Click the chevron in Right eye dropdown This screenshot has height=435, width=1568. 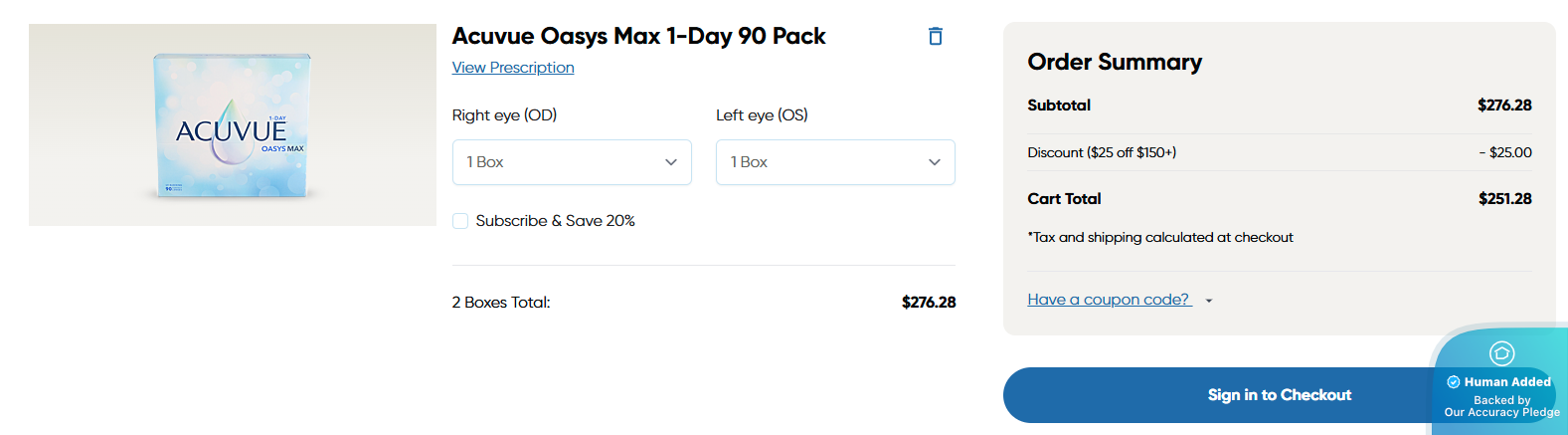pyautogui.click(x=671, y=162)
